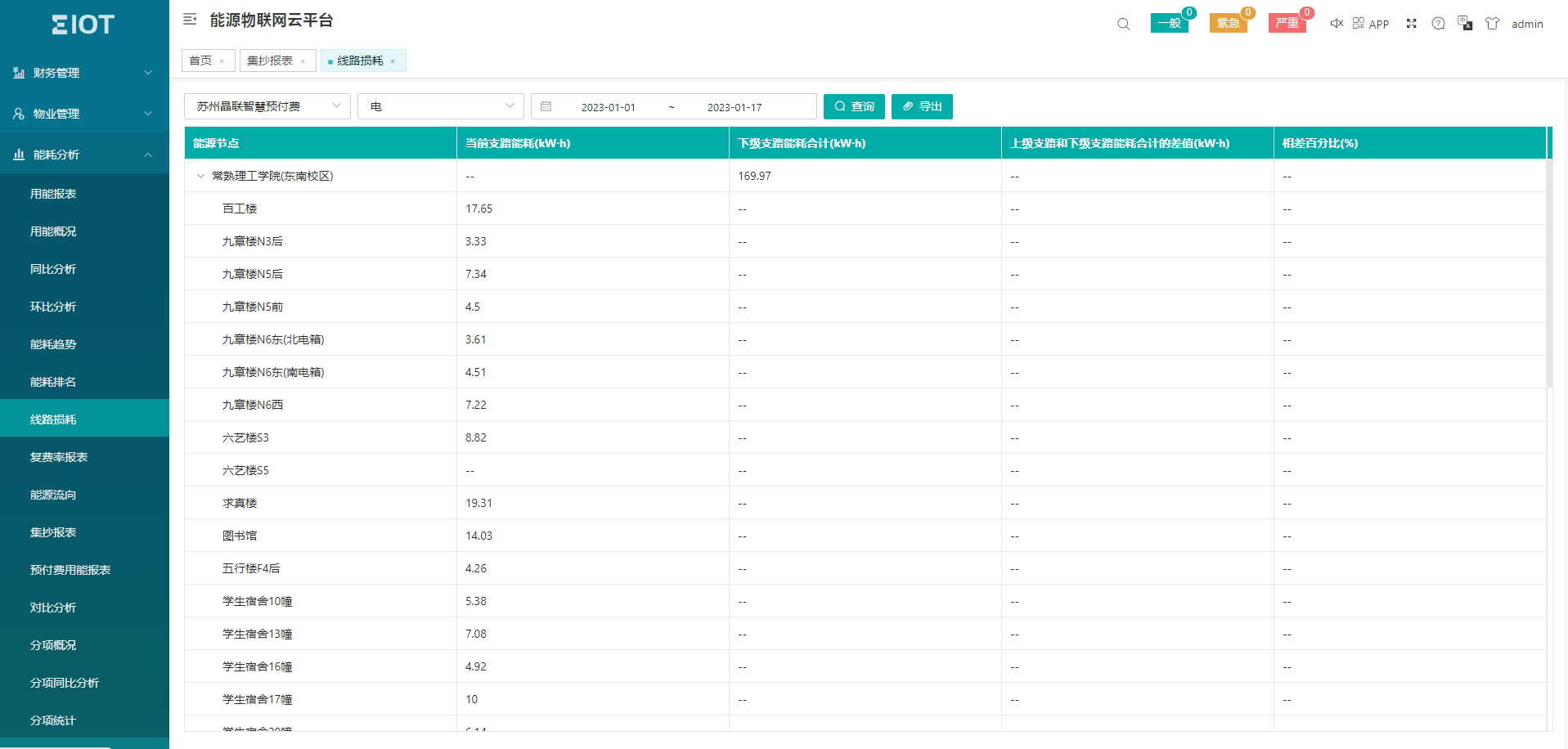Open 复费率报表 in the sidebar
This screenshot has width=1568, height=749.
[85, 457]
